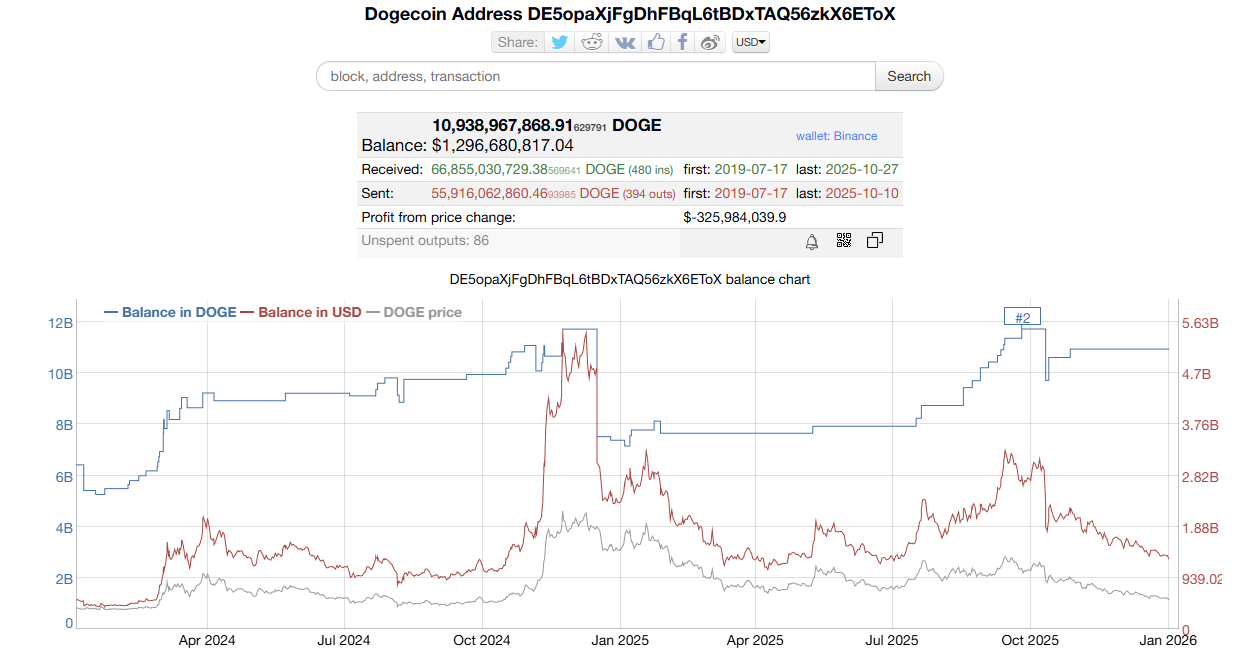Click the Search button
Screen dimensions: 1259x658
click(908, 76)
